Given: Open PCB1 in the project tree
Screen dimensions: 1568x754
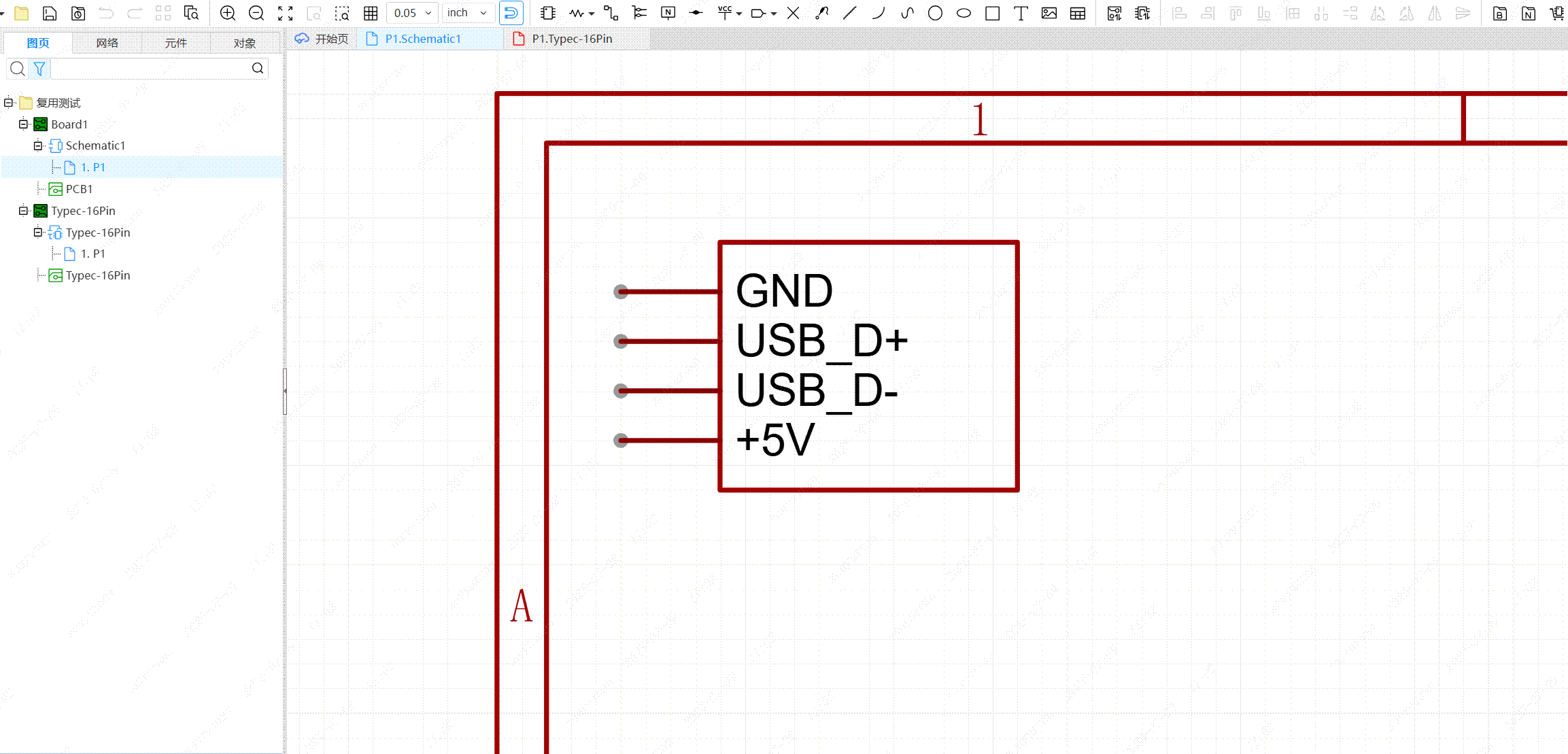Looking at the screenshot, I should click(x=79, y=189).
